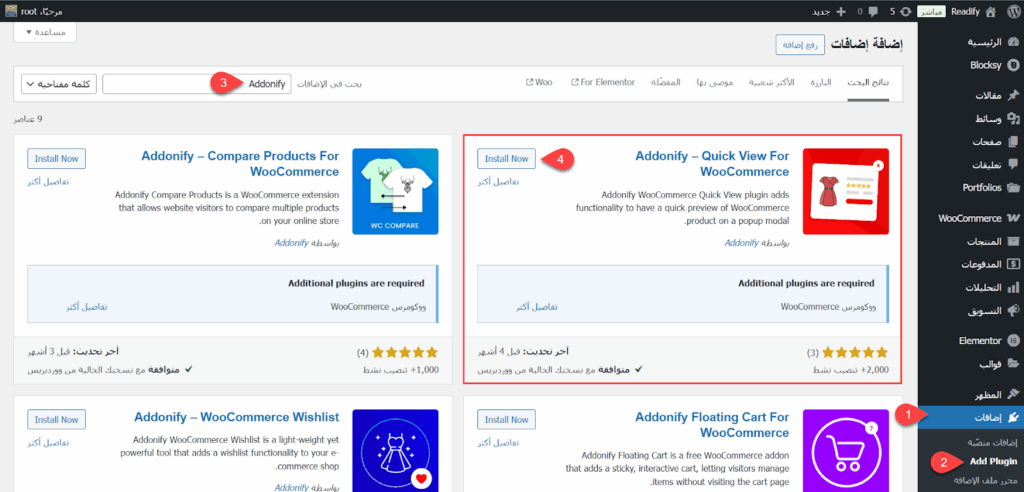Switch to the نتائج البحث tab

869,83
